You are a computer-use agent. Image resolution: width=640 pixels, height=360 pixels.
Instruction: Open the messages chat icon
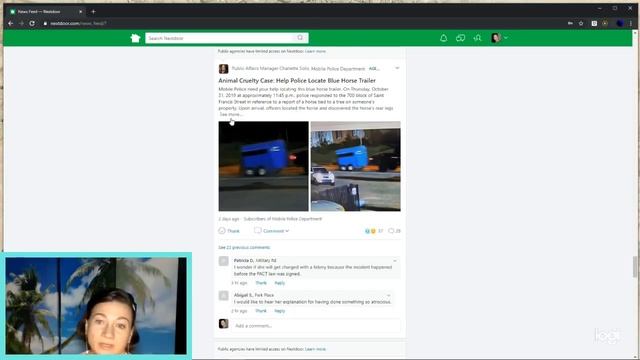(460, 38)
